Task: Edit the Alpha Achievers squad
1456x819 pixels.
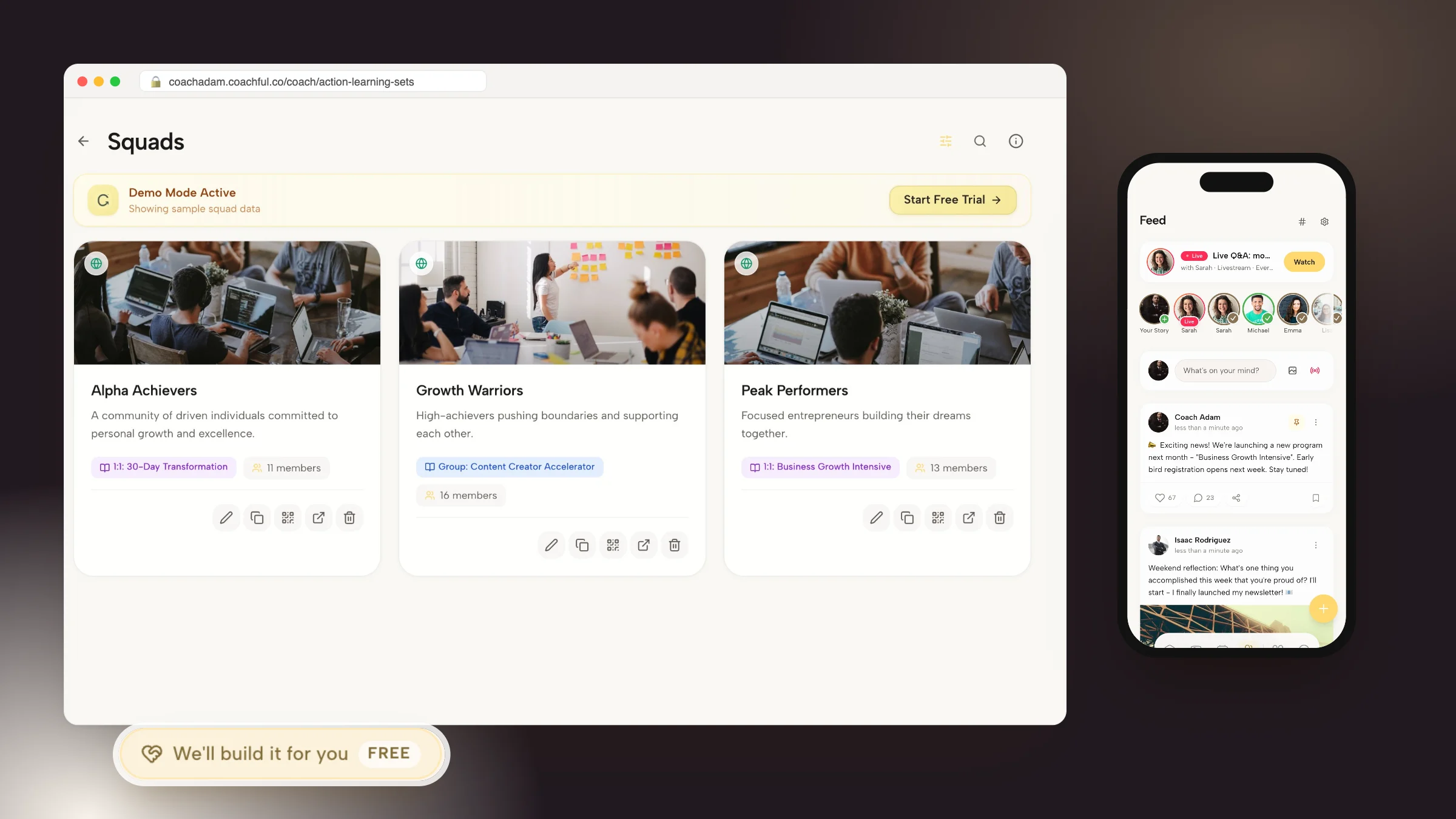Action: [x=226, y=517]
